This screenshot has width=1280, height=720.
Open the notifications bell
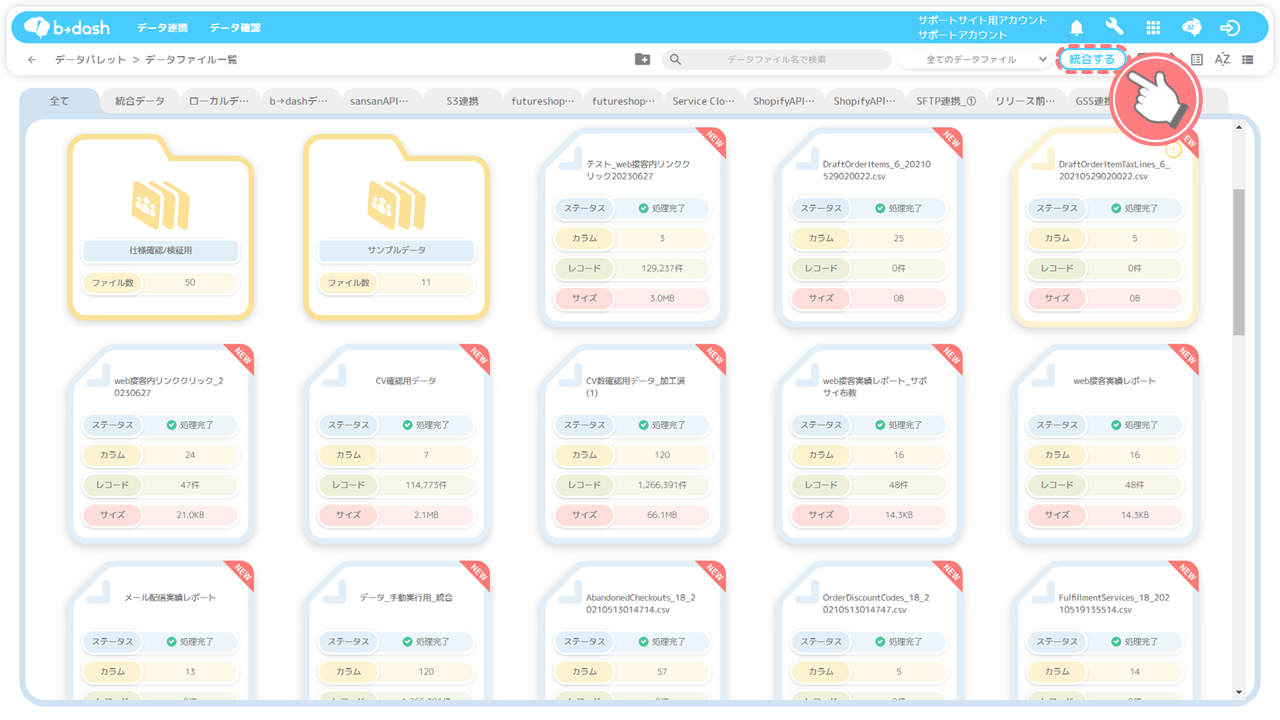point(1077,28)
